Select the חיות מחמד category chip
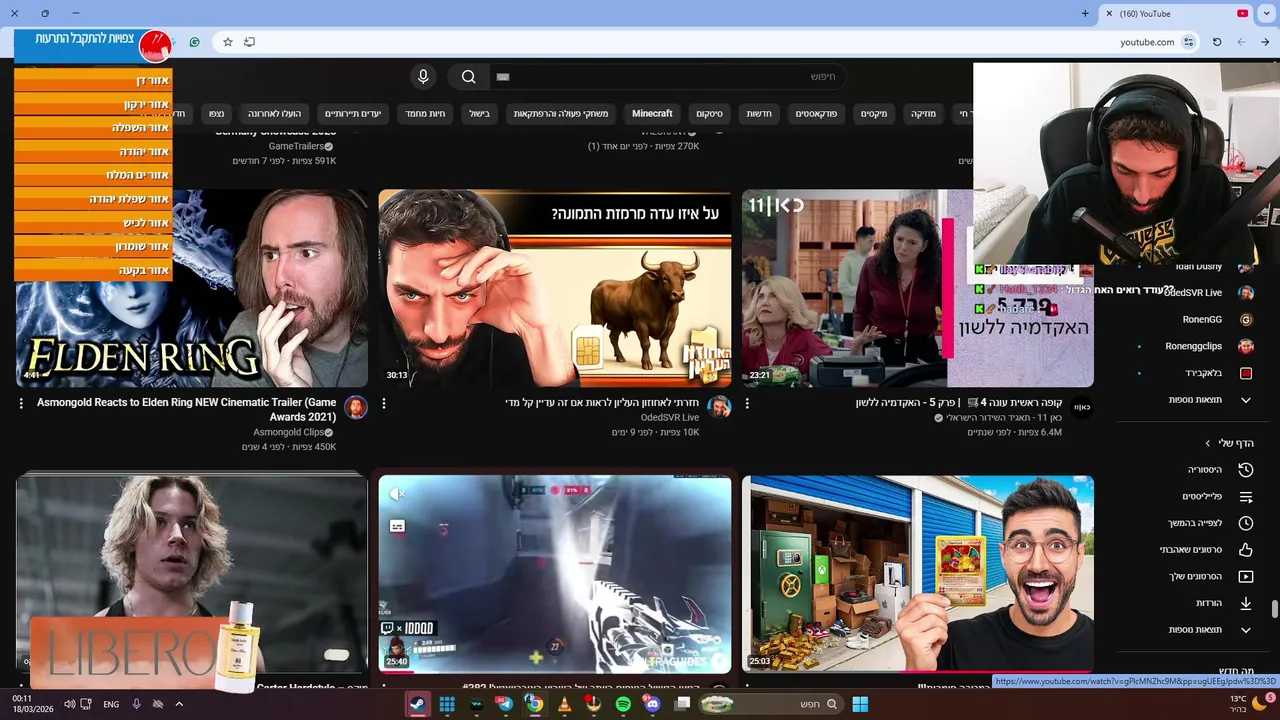The image size is (1280, 720). pyautogui.click(x=425, y=114)
